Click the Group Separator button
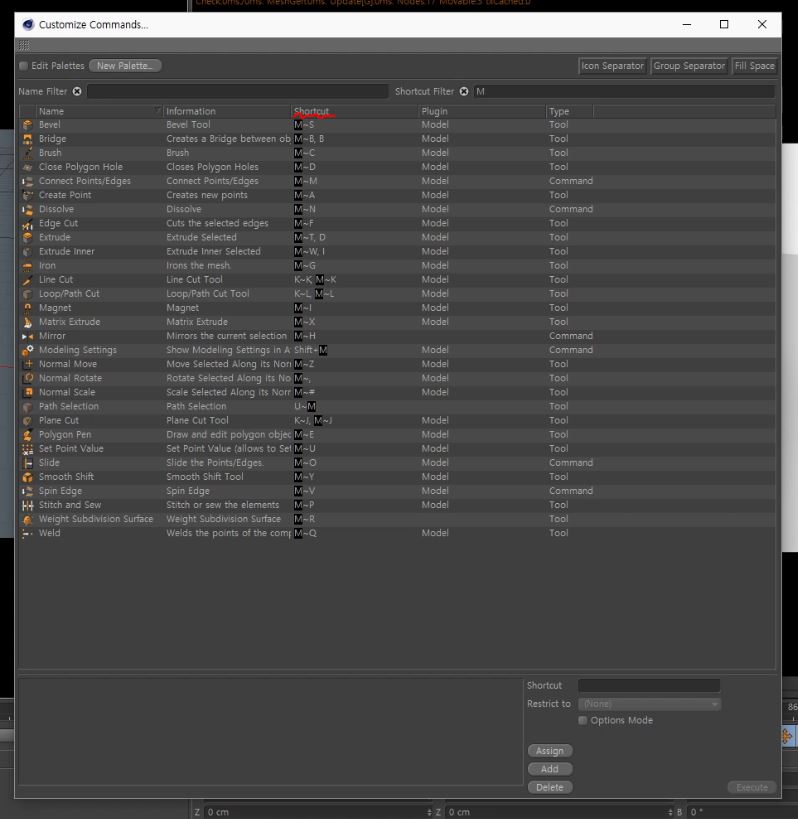This screenshot has height=819, width=798. click(x=689, y=66)
